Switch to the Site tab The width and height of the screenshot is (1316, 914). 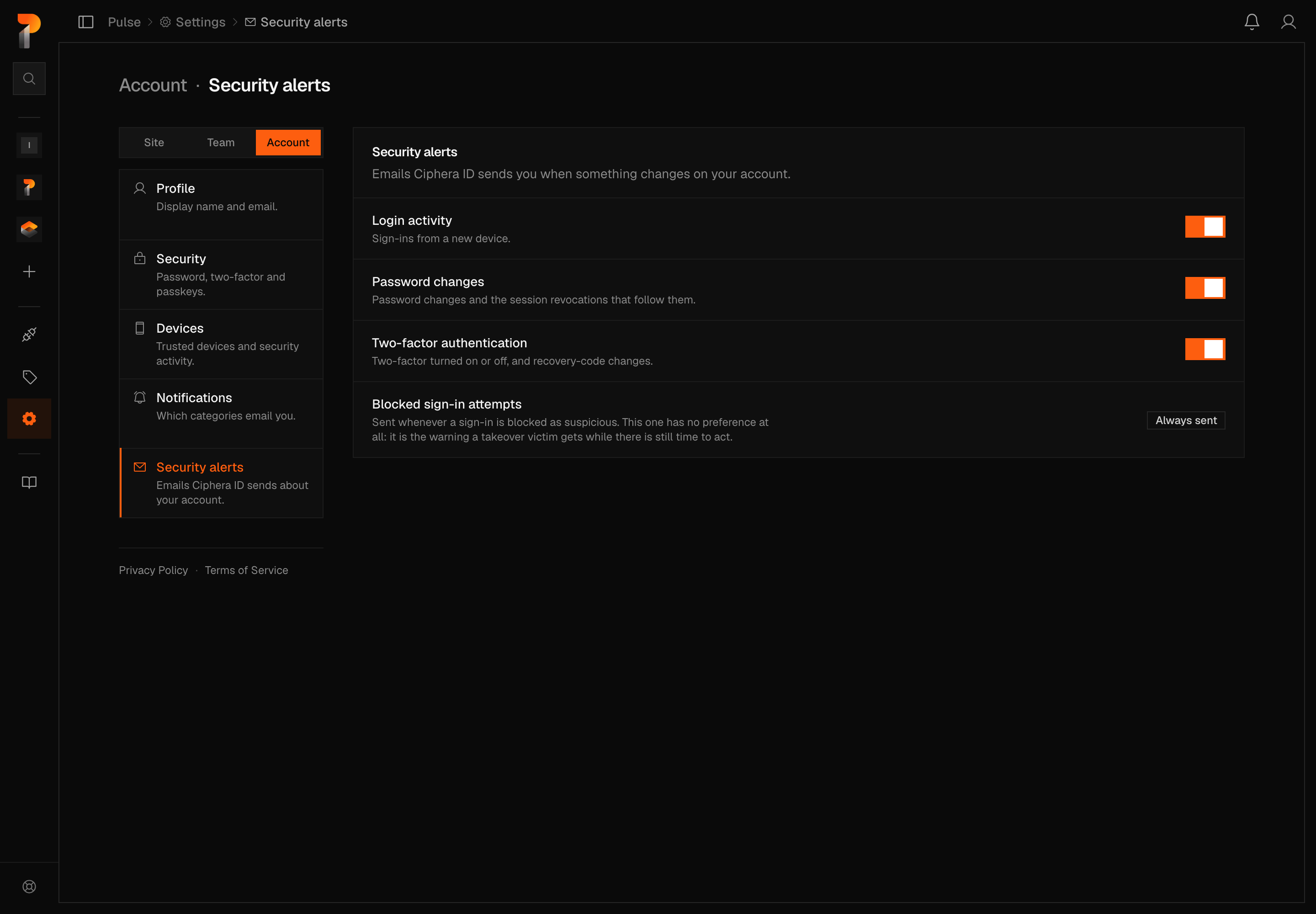coord(154,143)
